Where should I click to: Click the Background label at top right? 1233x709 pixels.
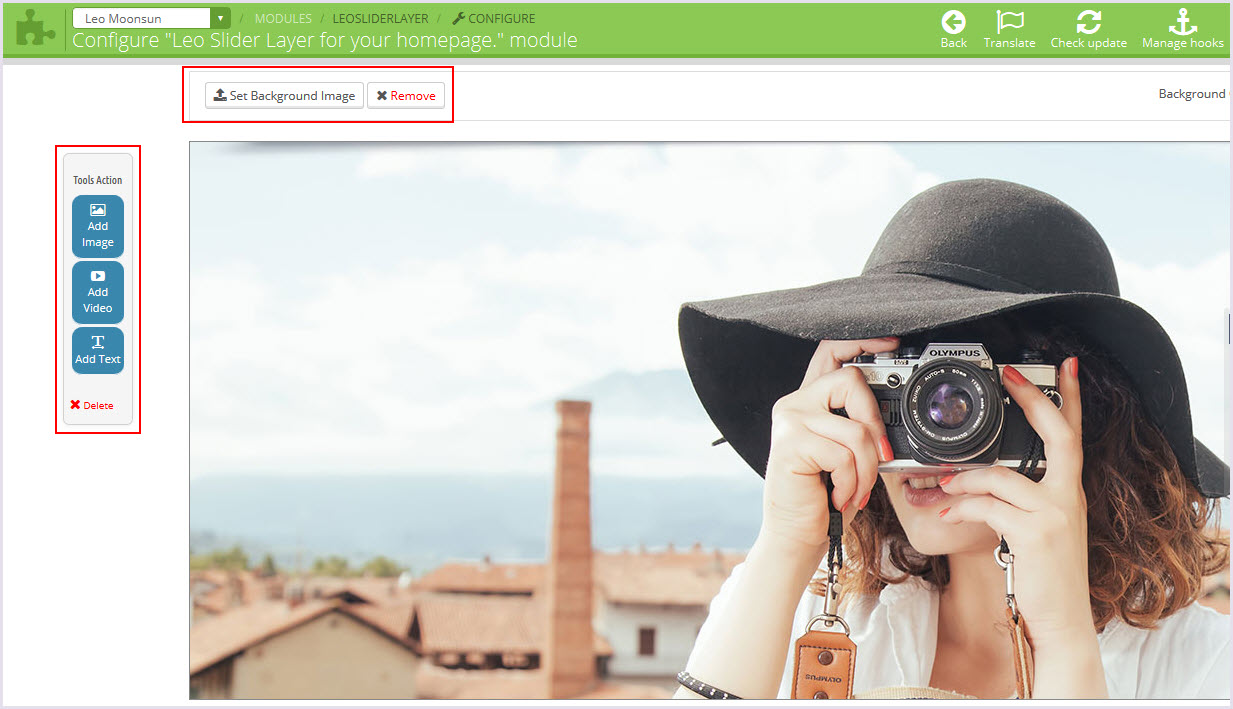tap(1191, 94)
